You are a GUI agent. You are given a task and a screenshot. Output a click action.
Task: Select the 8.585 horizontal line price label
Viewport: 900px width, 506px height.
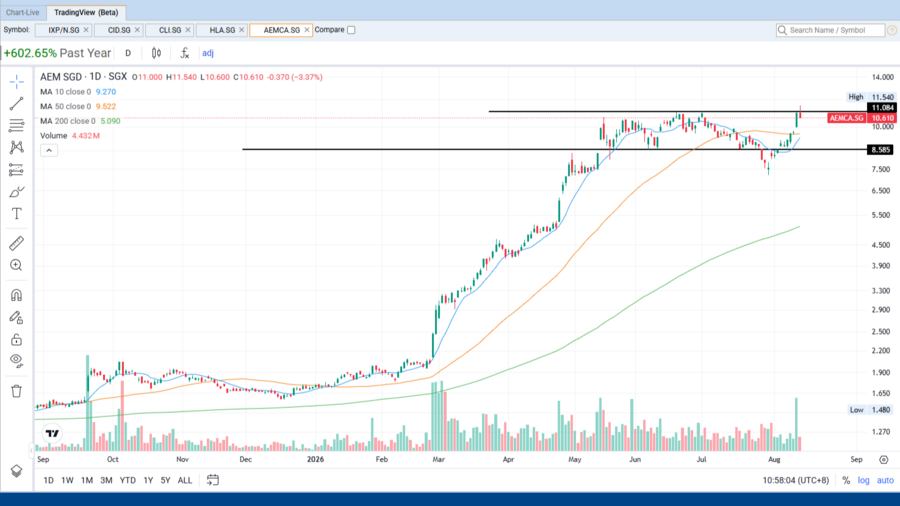point(880,150)
